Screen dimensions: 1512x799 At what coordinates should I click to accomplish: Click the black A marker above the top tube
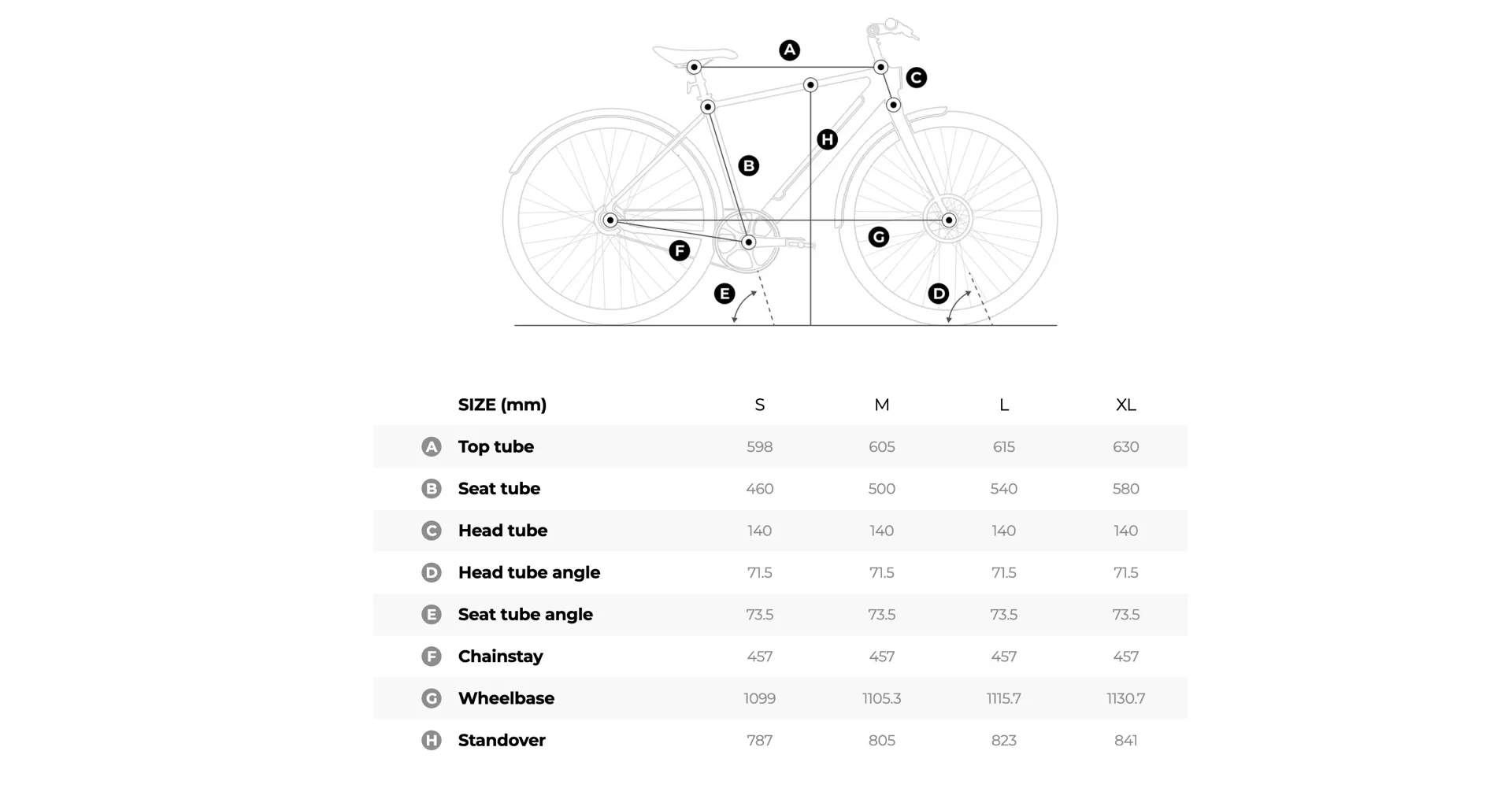(x=789, y=50)
